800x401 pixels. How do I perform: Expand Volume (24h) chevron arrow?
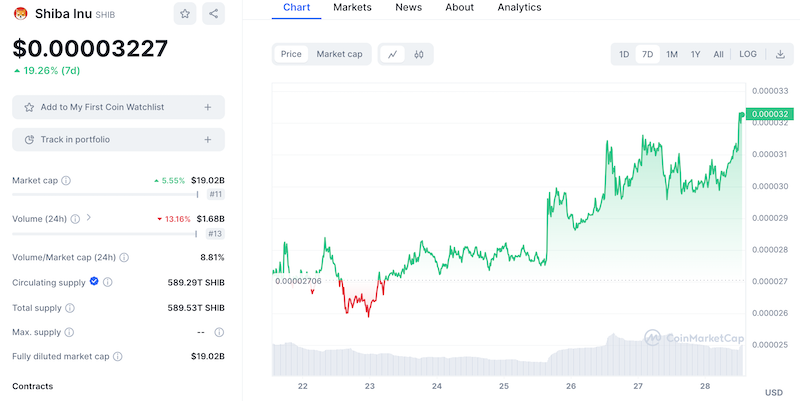coord(89,217)
